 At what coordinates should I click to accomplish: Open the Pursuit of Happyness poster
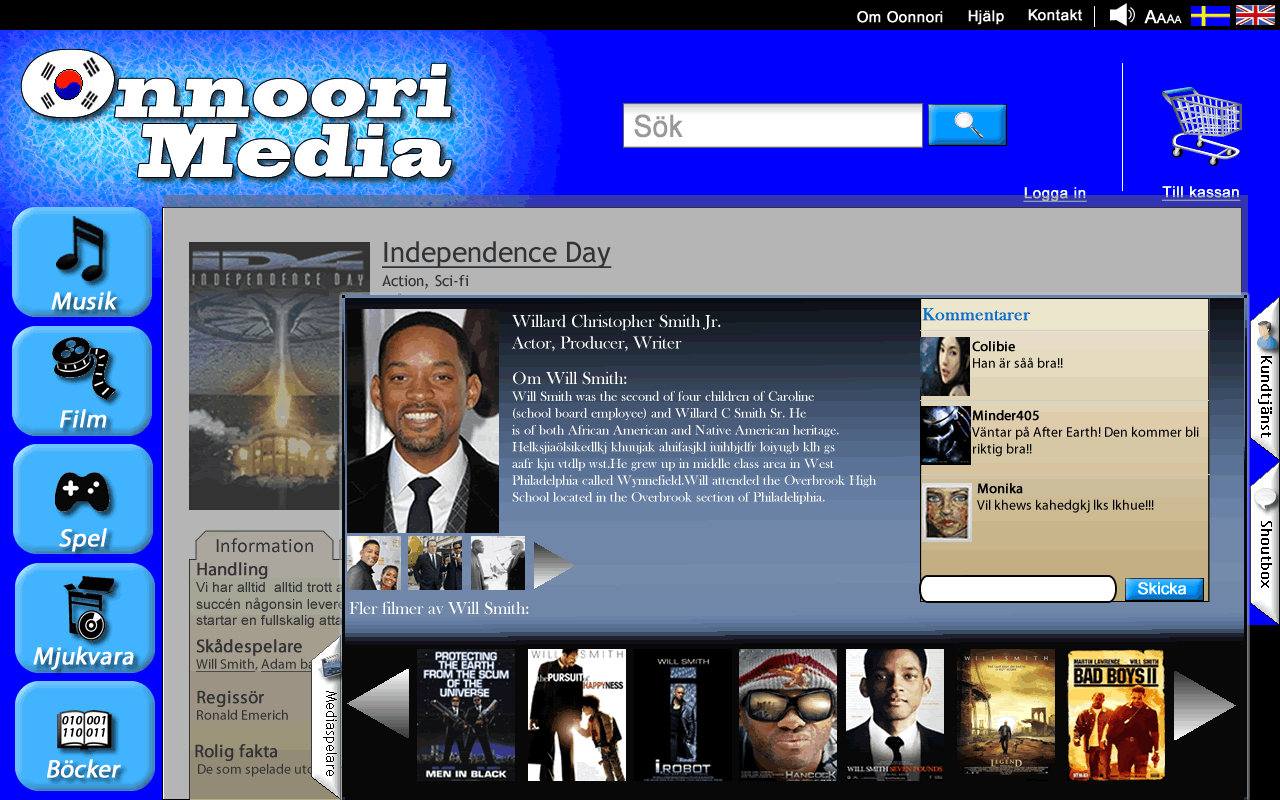577,715
